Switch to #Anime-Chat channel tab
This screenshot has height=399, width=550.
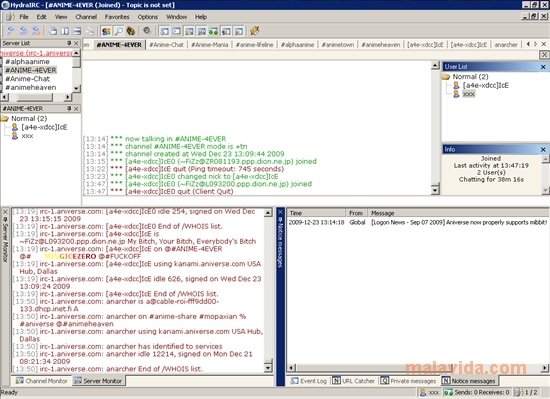[x=167, y=45]
